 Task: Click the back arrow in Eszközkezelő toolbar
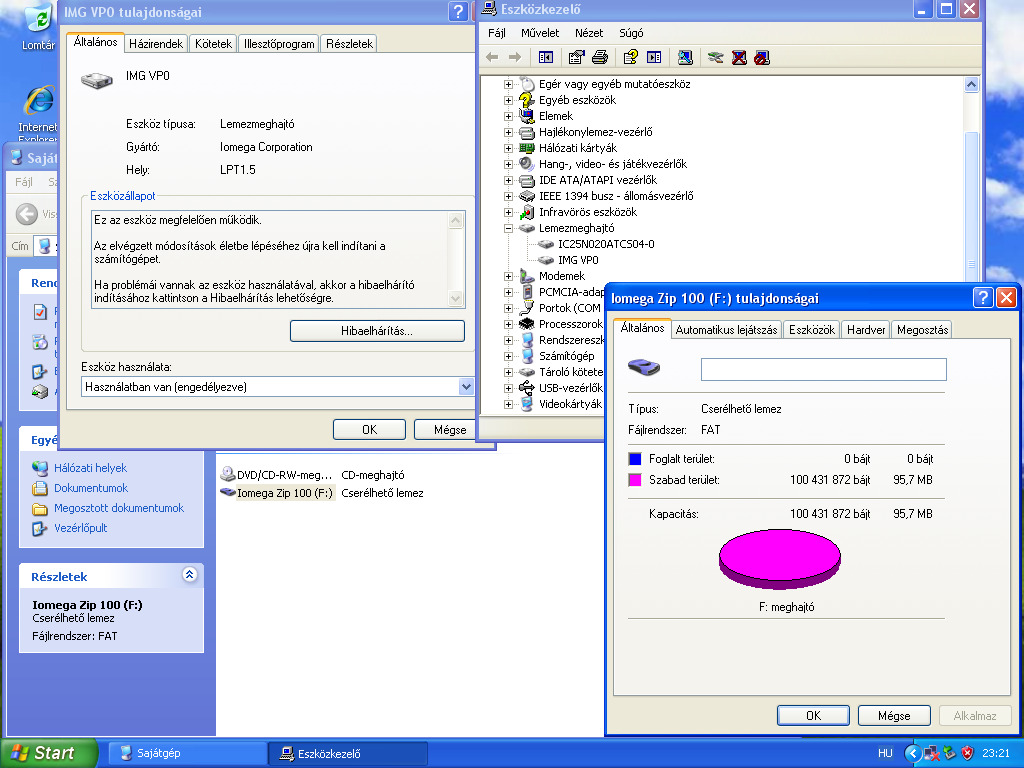[x=492, y=57]
